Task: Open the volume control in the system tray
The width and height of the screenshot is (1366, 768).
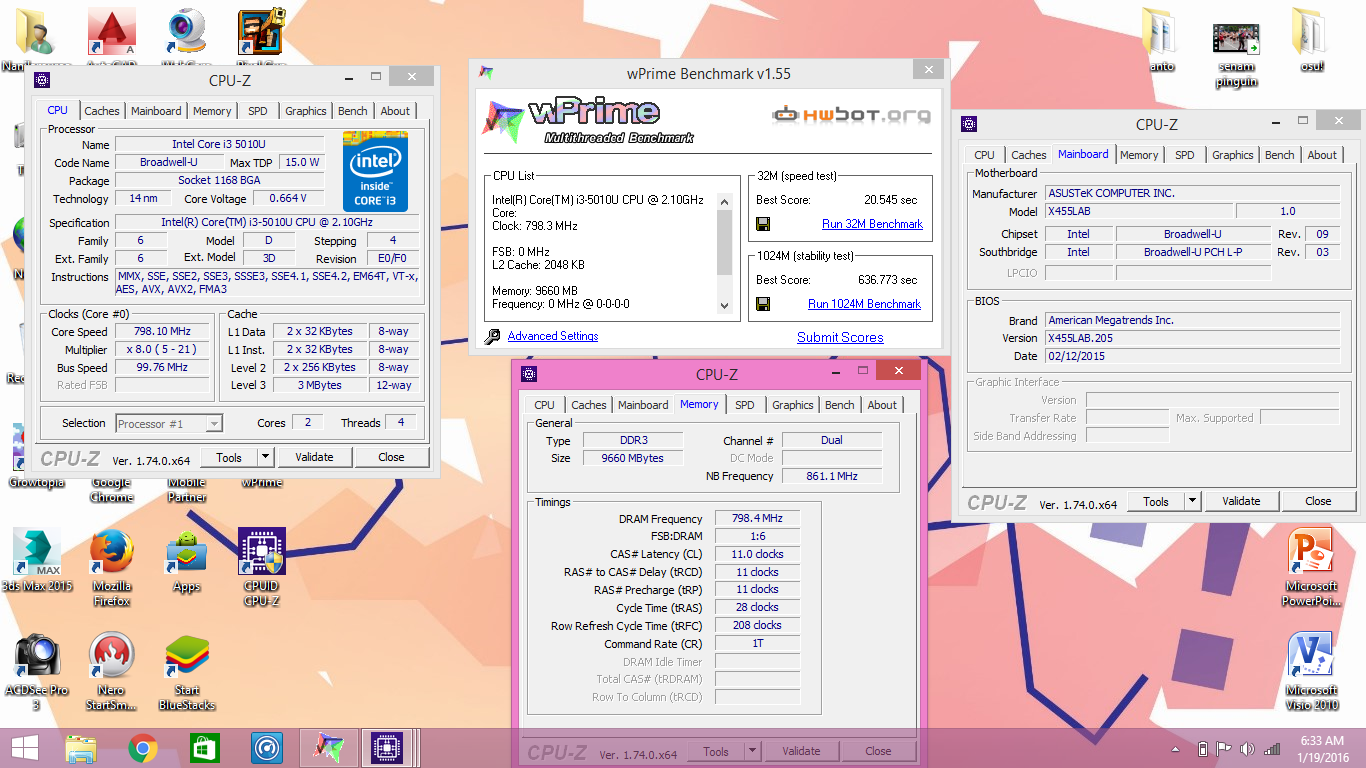Action: tap(1247, 749)
